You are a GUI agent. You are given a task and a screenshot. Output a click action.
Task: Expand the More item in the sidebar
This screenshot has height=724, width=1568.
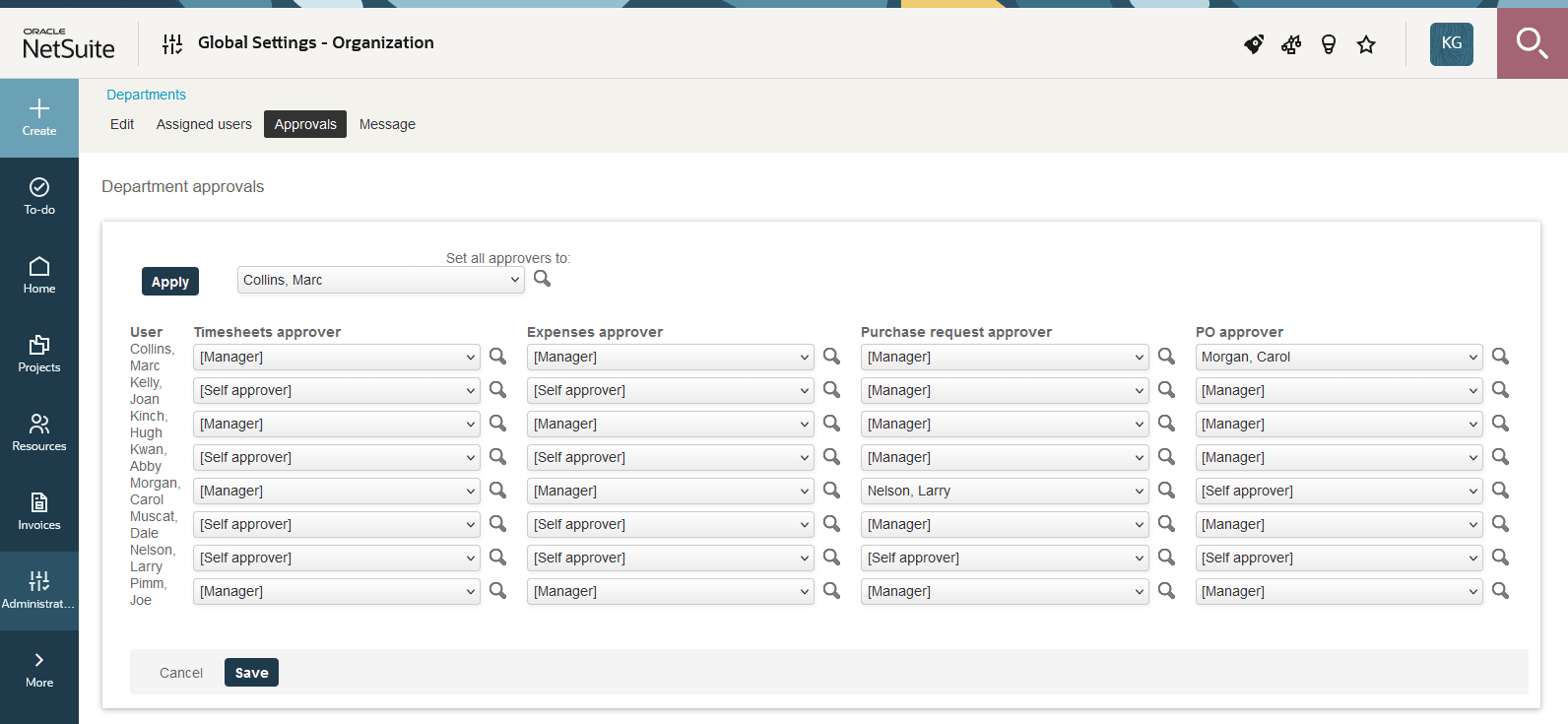[x=39, y=669]
